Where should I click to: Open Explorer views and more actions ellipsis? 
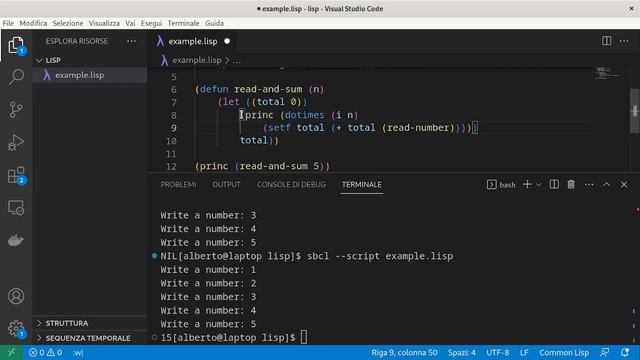[131, 41]
